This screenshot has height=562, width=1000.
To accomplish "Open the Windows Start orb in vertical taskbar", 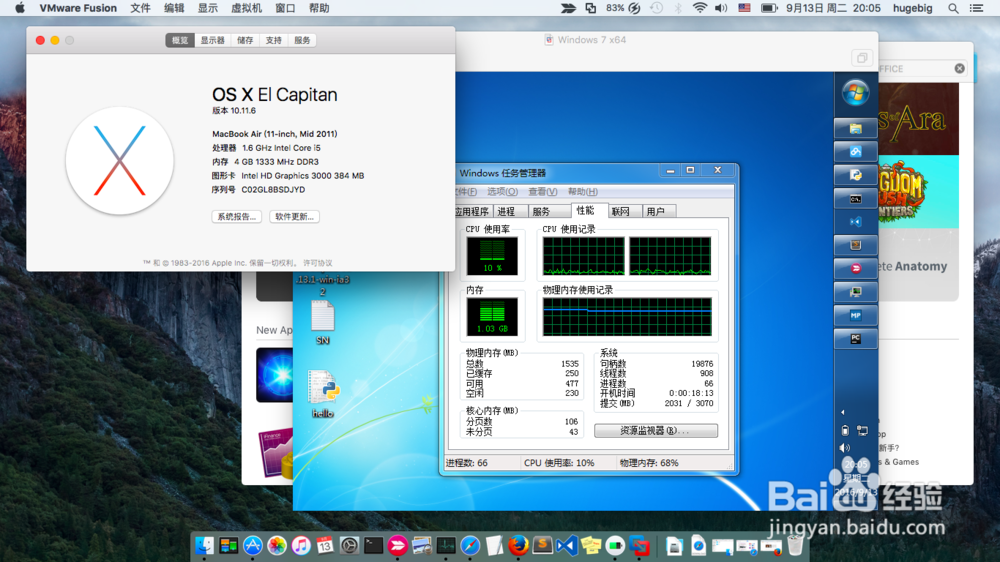I will 855,93.
